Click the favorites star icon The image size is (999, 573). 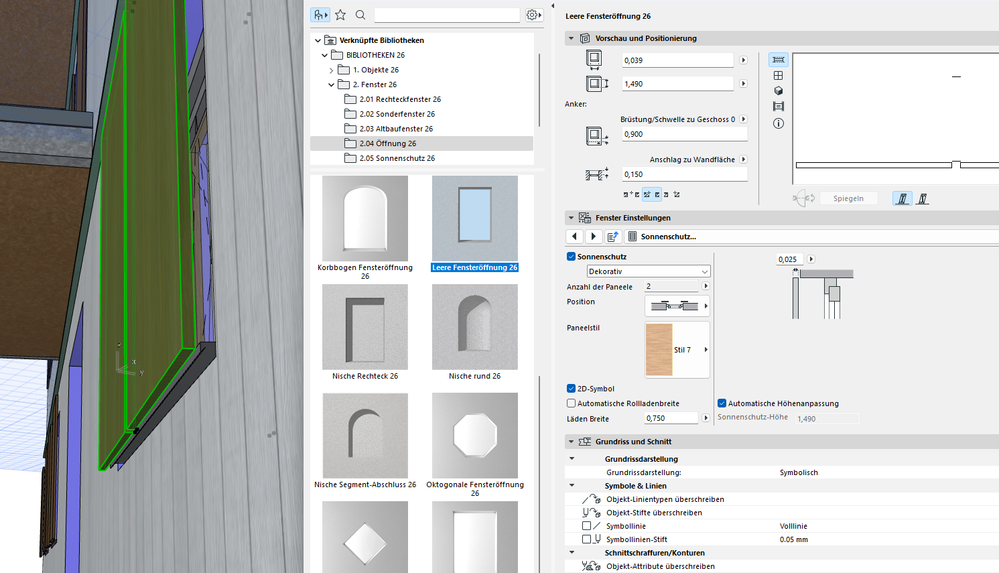[x=341, y=15]
